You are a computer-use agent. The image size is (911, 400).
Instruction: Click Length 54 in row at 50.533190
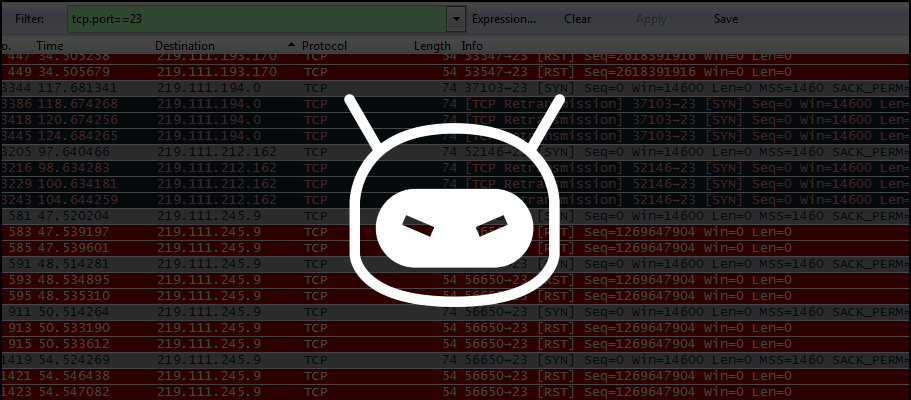(450, 328)
